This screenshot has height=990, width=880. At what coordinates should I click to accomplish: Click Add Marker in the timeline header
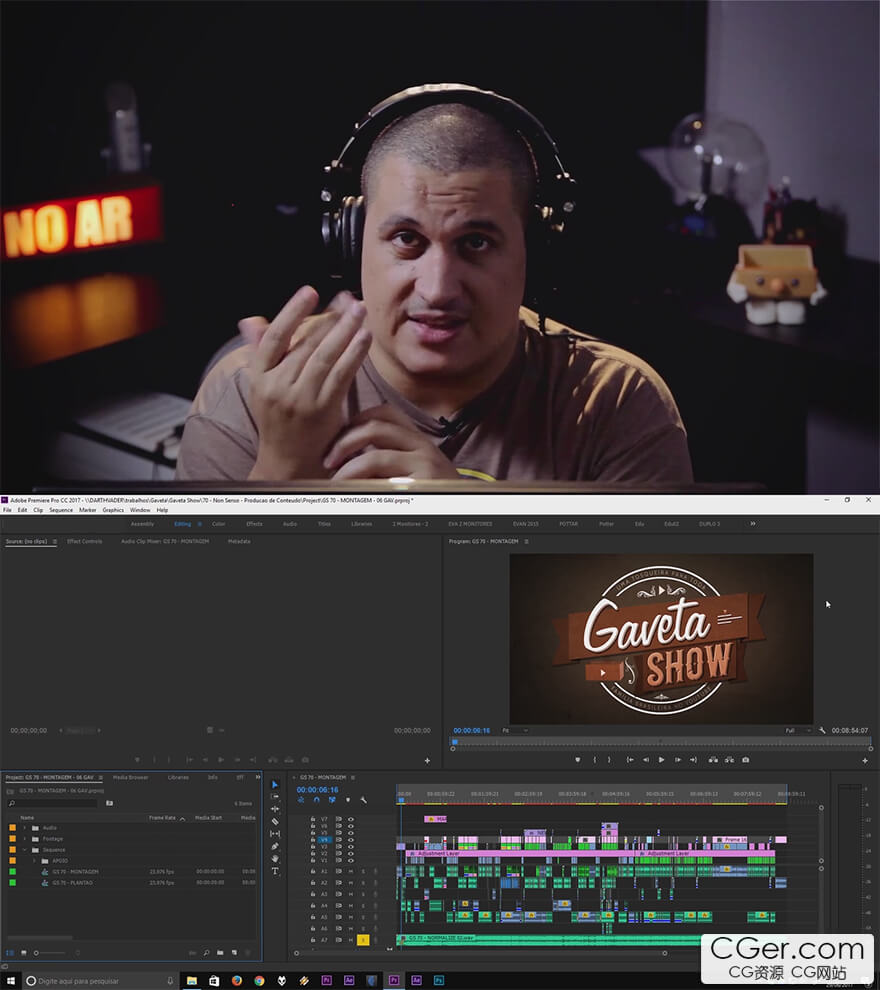pos(348,800)
